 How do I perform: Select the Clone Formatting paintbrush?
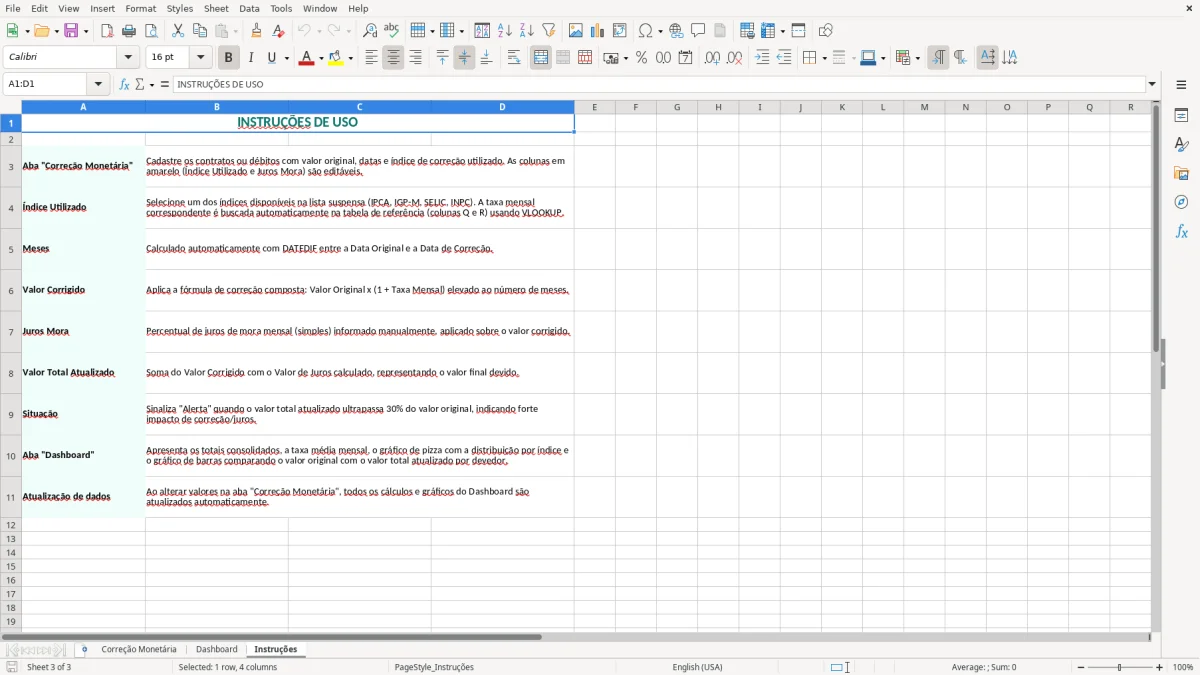[256, 31]
